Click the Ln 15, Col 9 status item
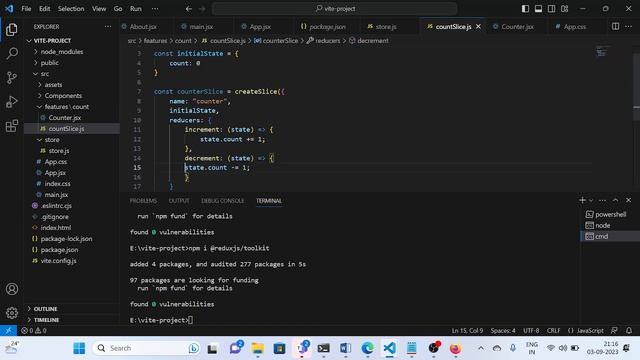The height and width of the screenshot is (360, 640). tap(467, 331)
